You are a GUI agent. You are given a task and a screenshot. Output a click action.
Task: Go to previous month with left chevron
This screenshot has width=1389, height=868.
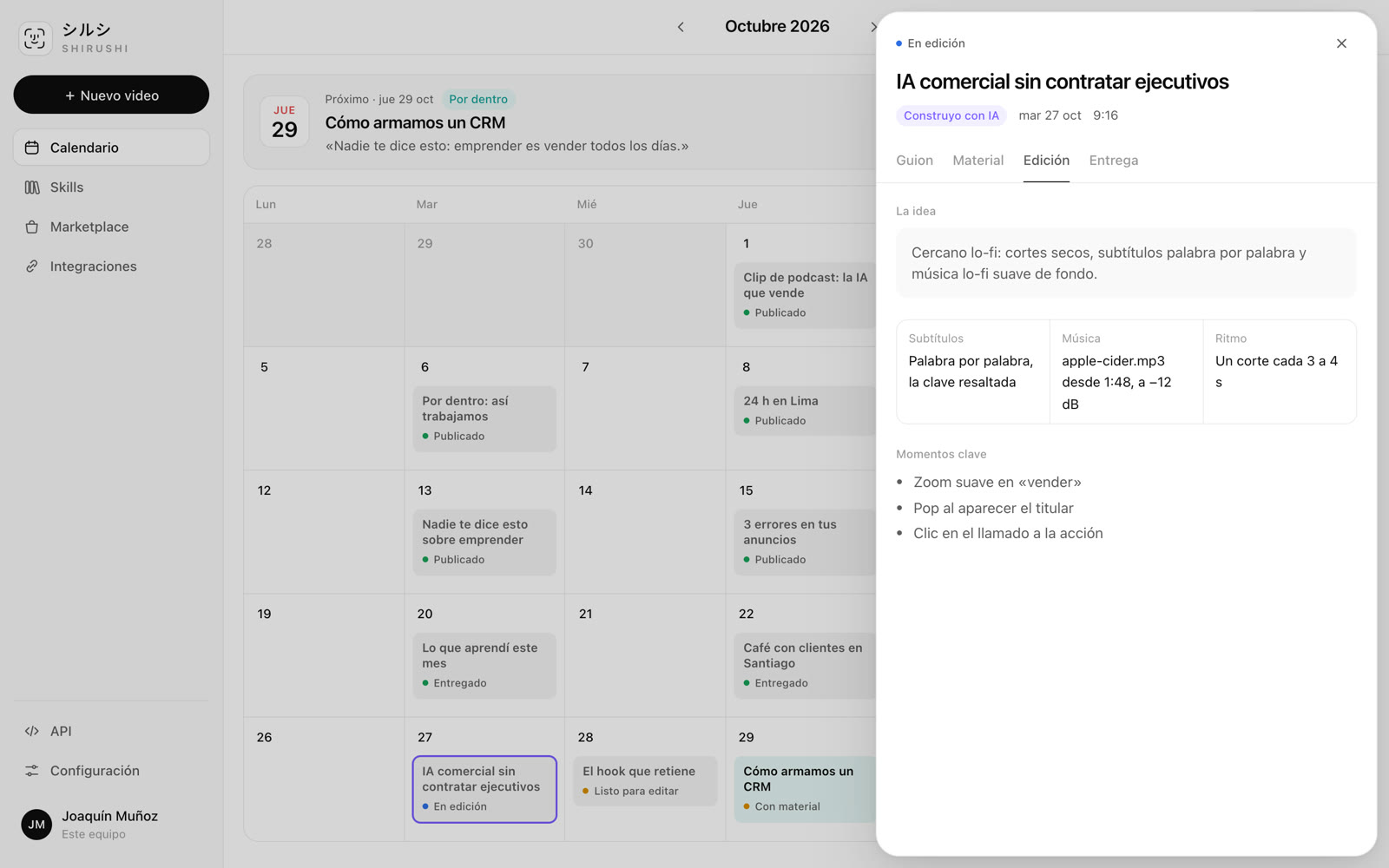point(681,27)
